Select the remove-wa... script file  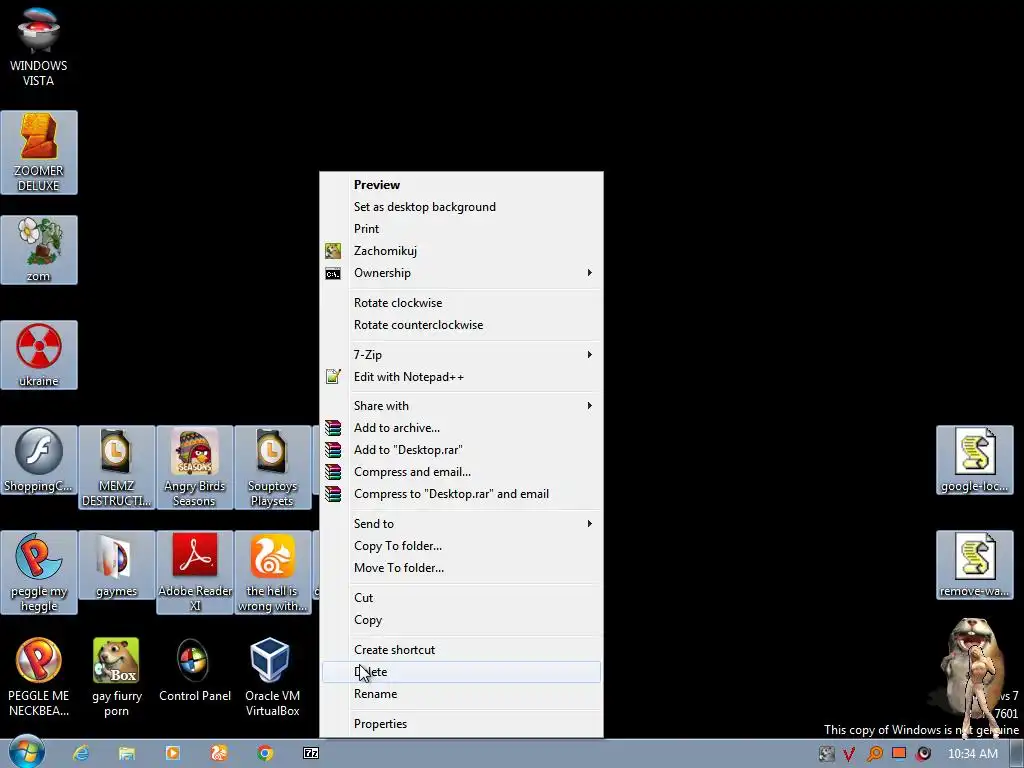coord(974,565)
